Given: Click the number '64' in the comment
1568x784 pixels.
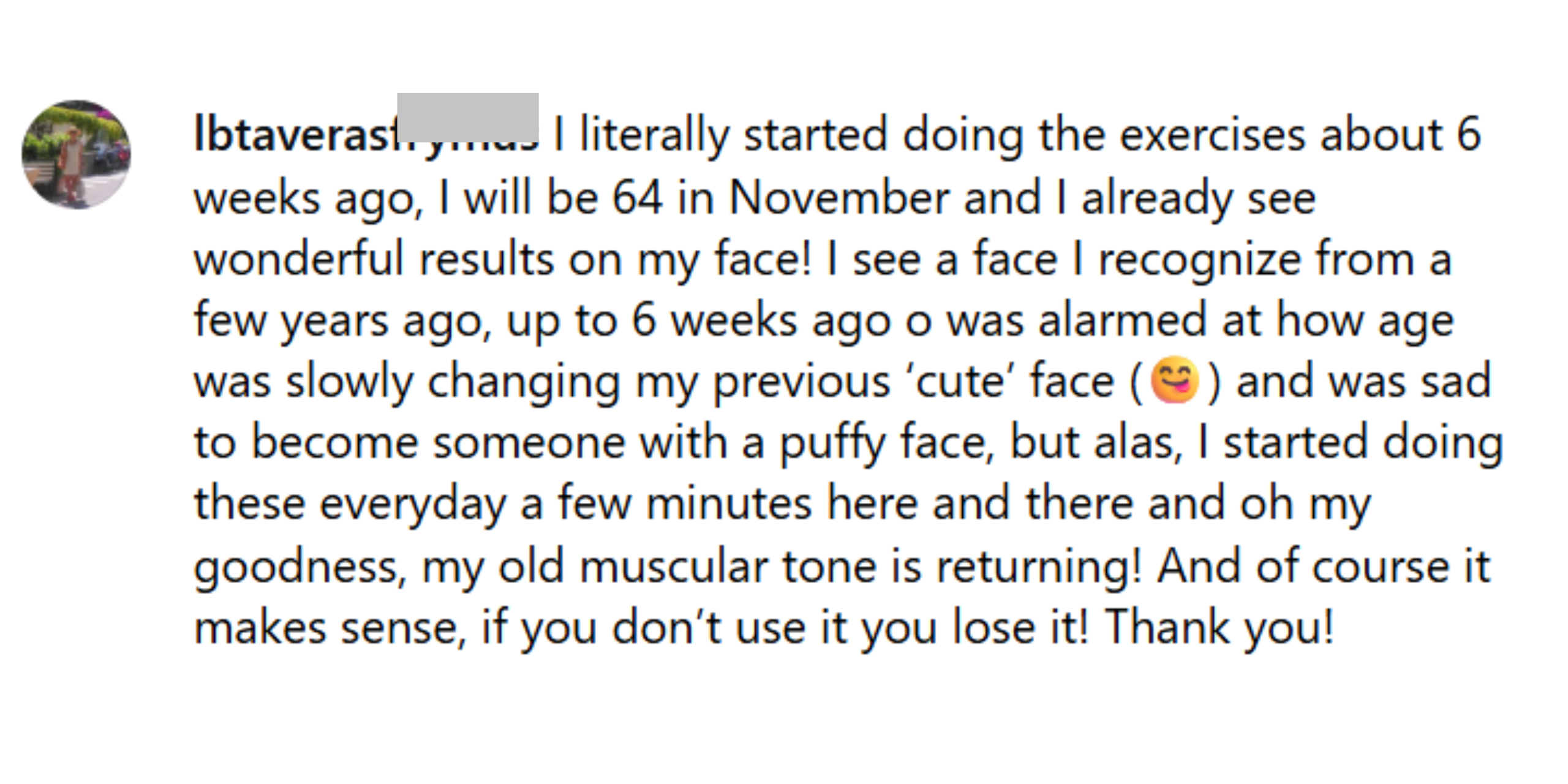Looking at the screenshot, I should tap(638, 198).
